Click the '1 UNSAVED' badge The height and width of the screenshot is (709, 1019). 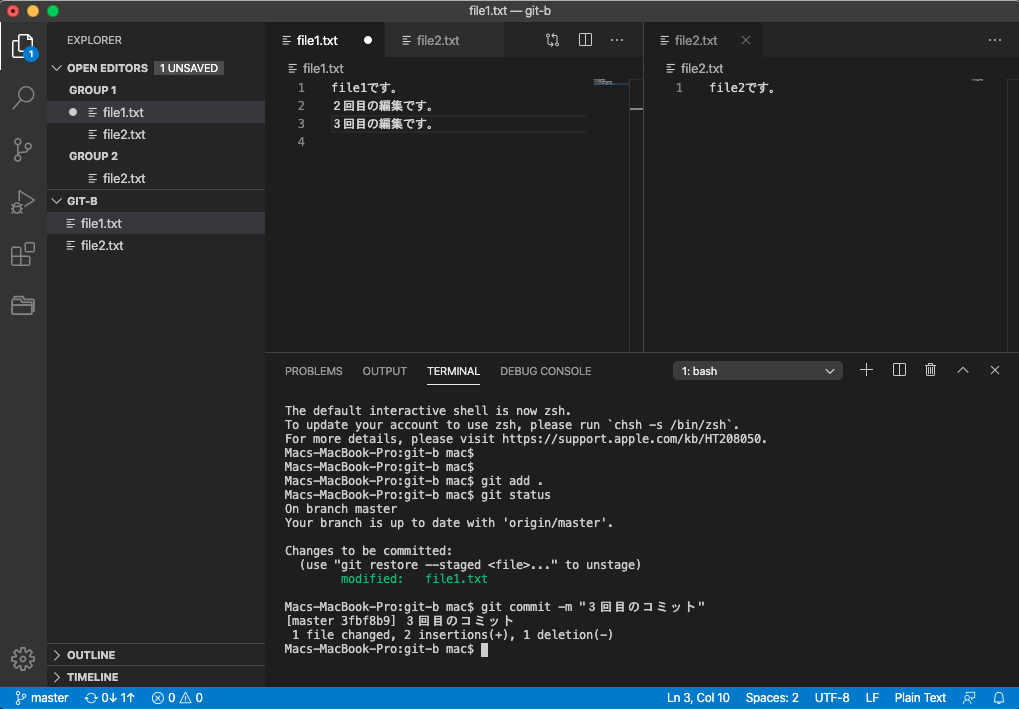[x=188, y=68]
